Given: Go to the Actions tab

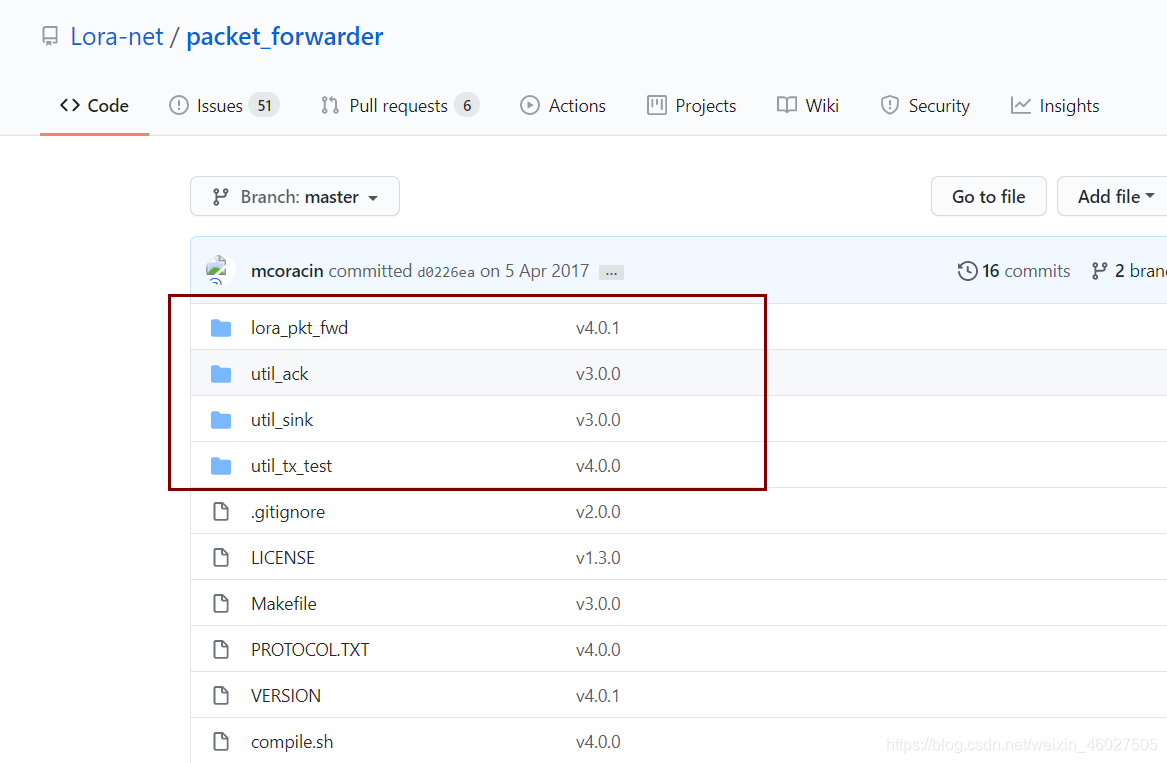Looking at the screenshot, I should tap(563, 106).
